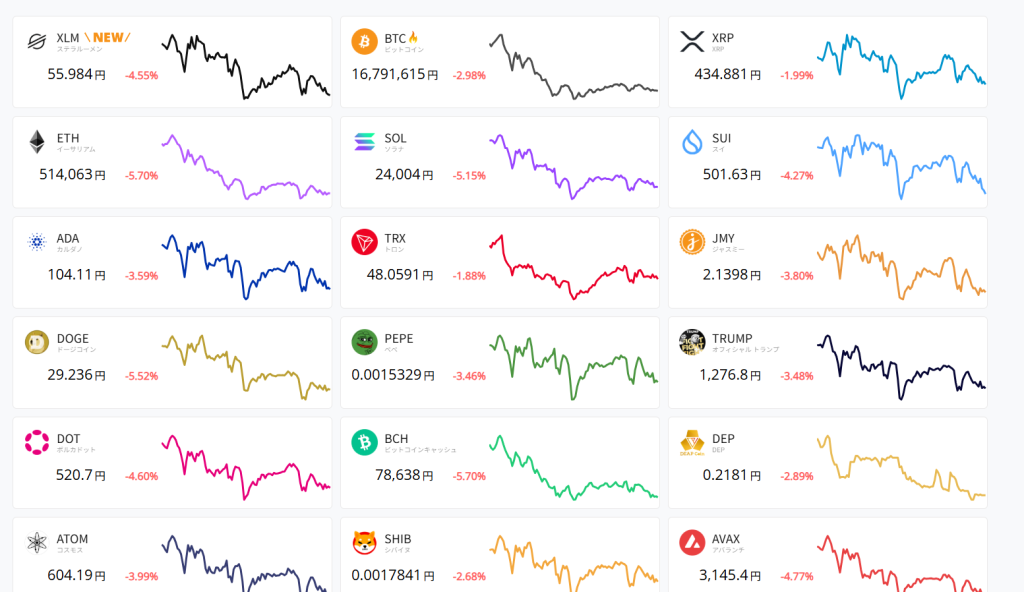Click the Dogecoin DOGE icon
Image resolution: width=1024 pixels, height=592 pixels.
pyautogui.click(x=37, y=342)
